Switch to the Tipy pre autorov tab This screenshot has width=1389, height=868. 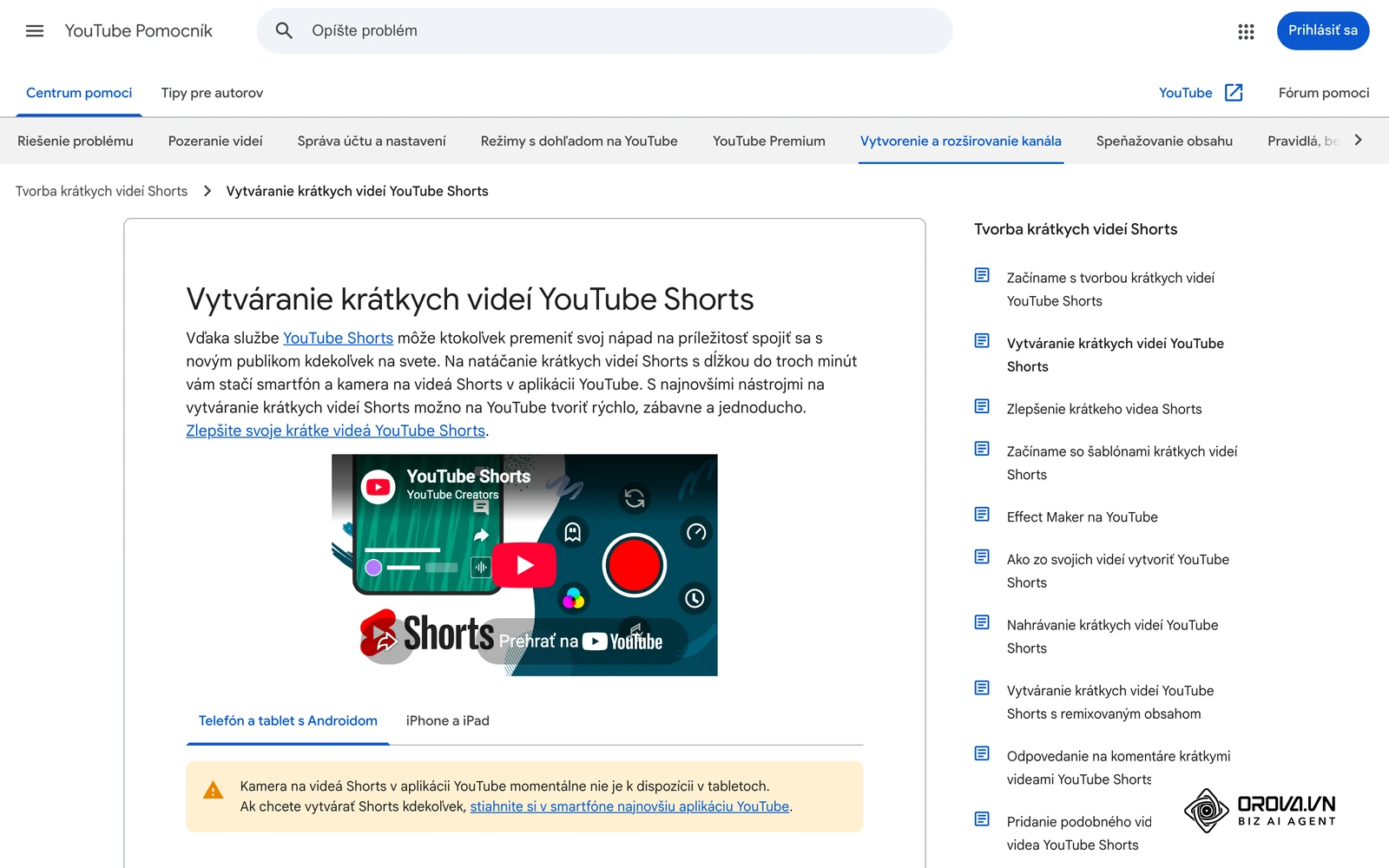coord(212,93)
